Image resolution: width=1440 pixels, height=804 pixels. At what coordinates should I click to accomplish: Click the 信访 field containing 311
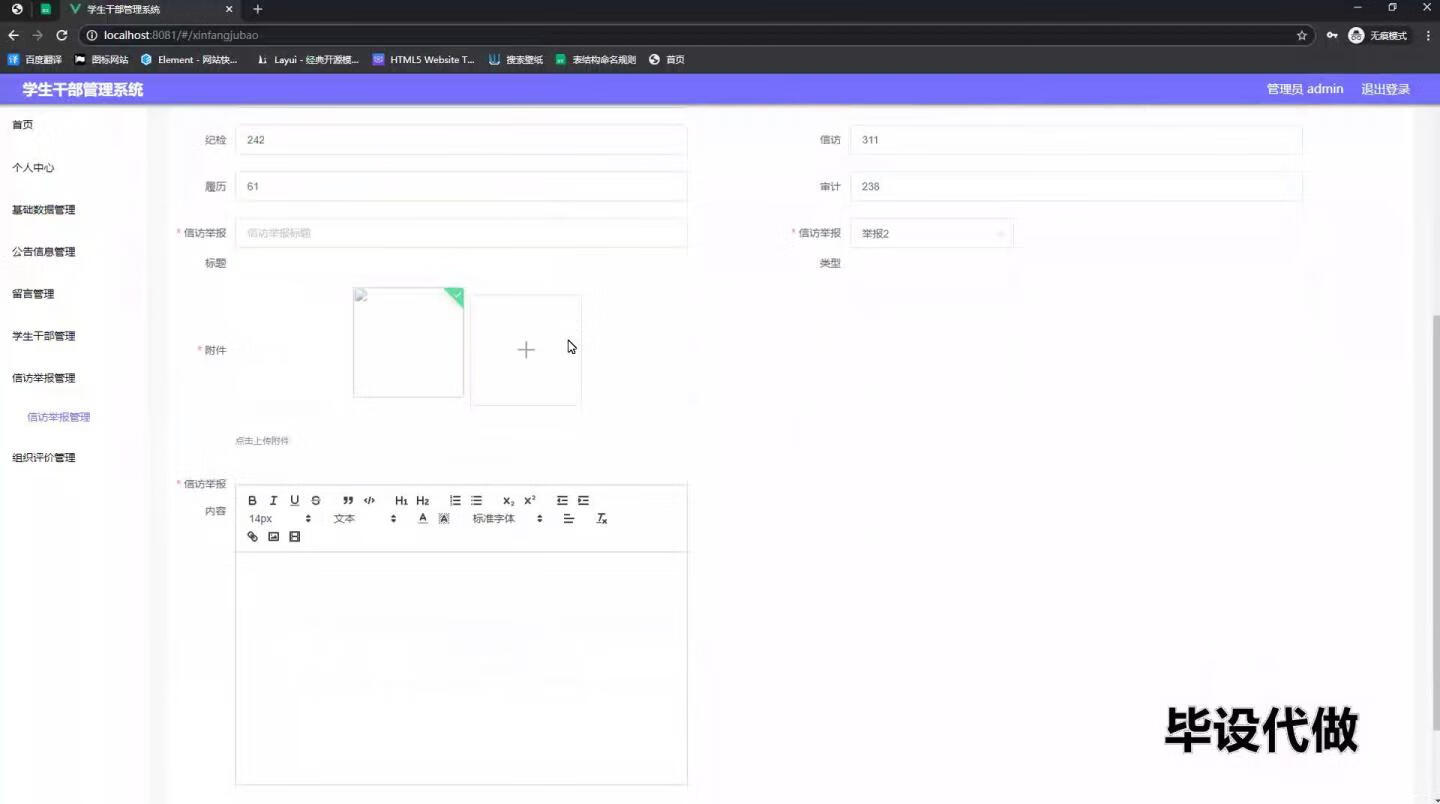1076,140
